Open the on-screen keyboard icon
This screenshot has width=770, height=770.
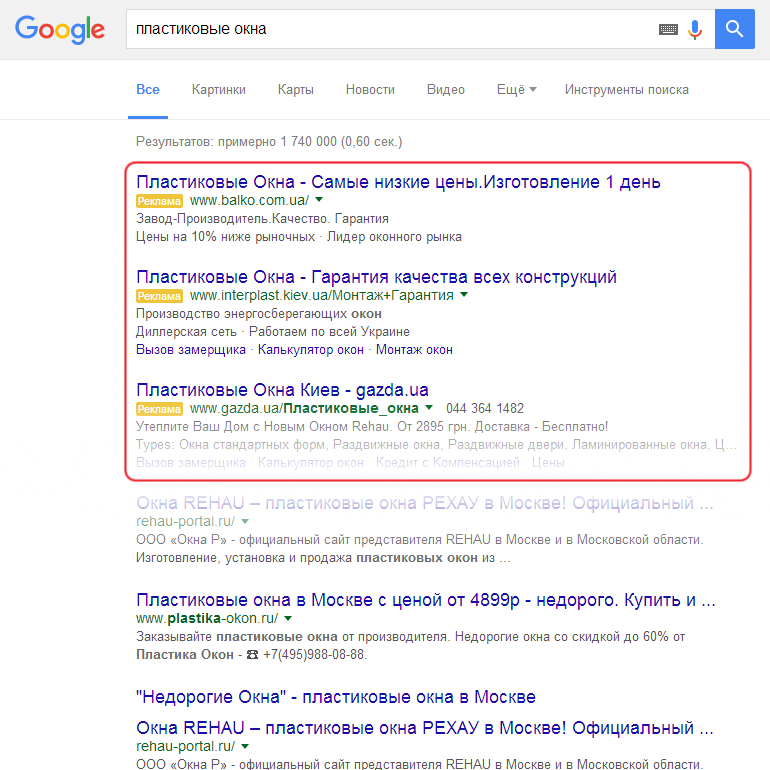click(x=668, y=29)
